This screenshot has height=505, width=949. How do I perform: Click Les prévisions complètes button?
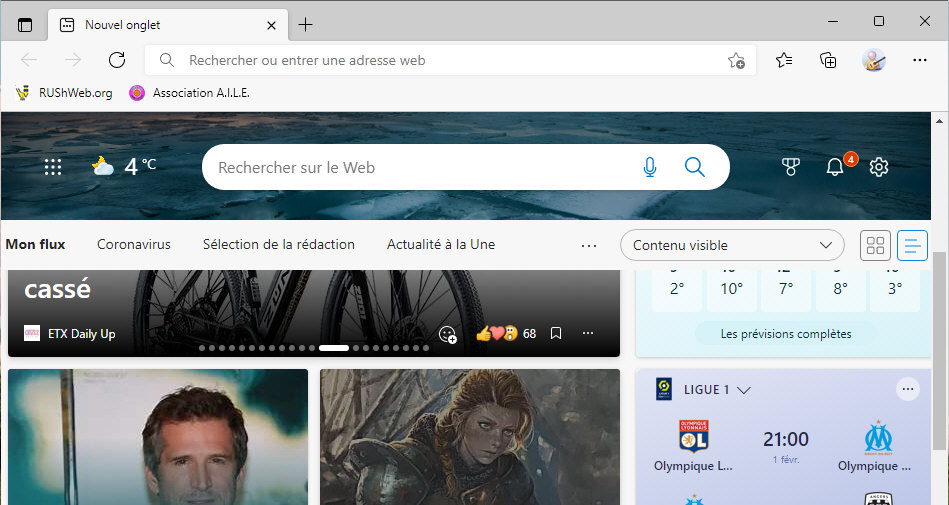(x=786, y=334)
